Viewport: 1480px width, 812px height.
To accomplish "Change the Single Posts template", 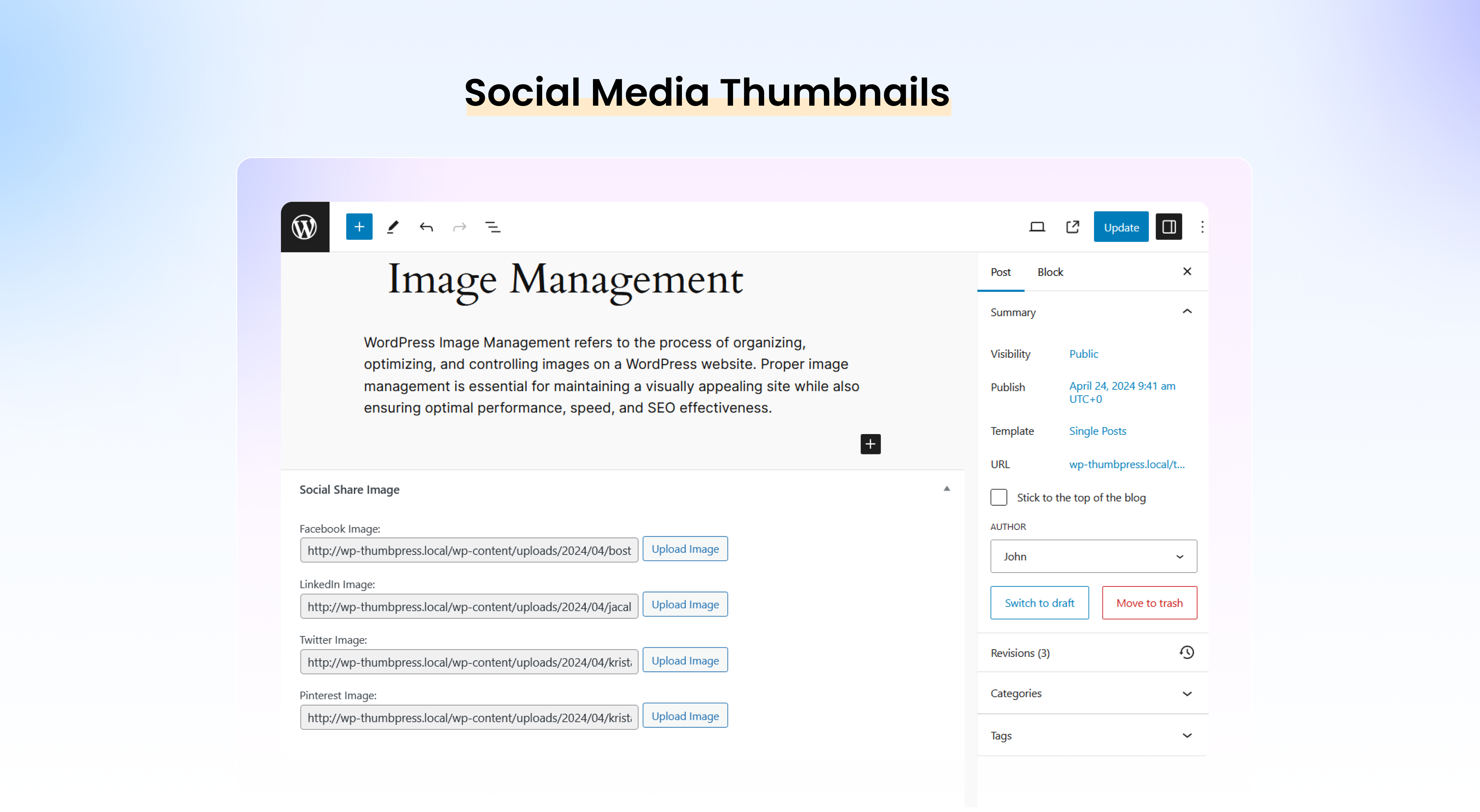I will pyautogui.click(x=1097, y=431).
